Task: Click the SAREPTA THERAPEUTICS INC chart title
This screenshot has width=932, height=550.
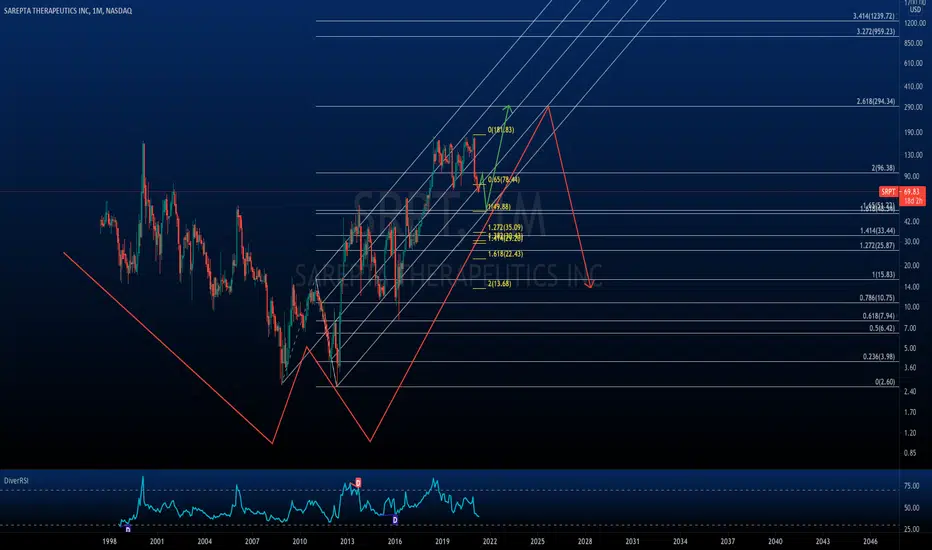Action: 68,11
